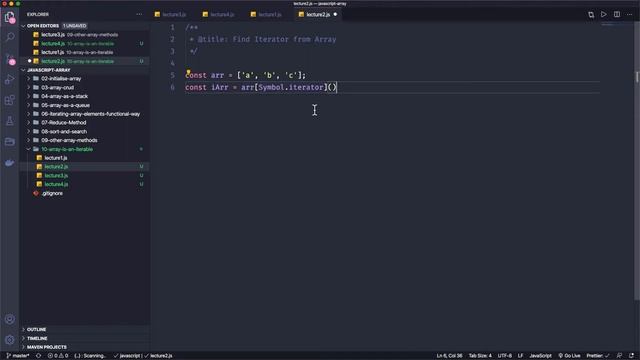This screenshot has width=640, height=360.
Task: Click the Ln 6, Col 36 position indicator
Action: click(x=449, y=356)
